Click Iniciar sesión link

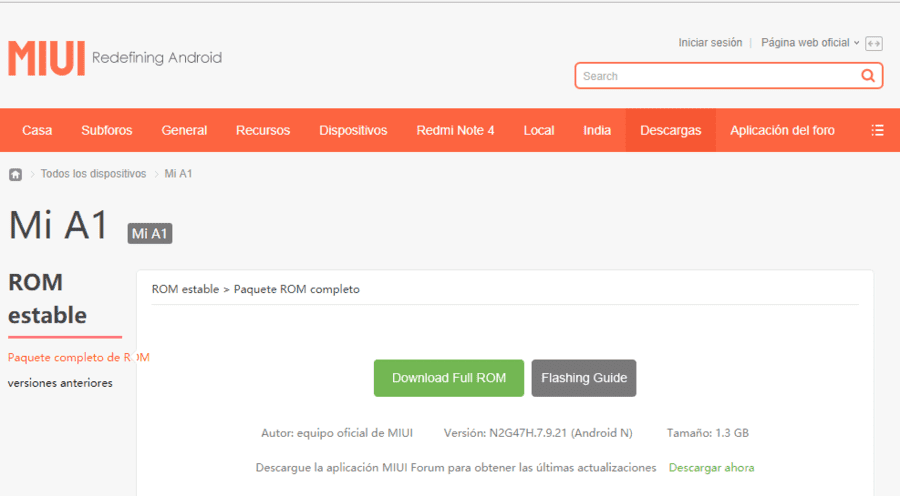pyautogui.click(x=710, y=42)
